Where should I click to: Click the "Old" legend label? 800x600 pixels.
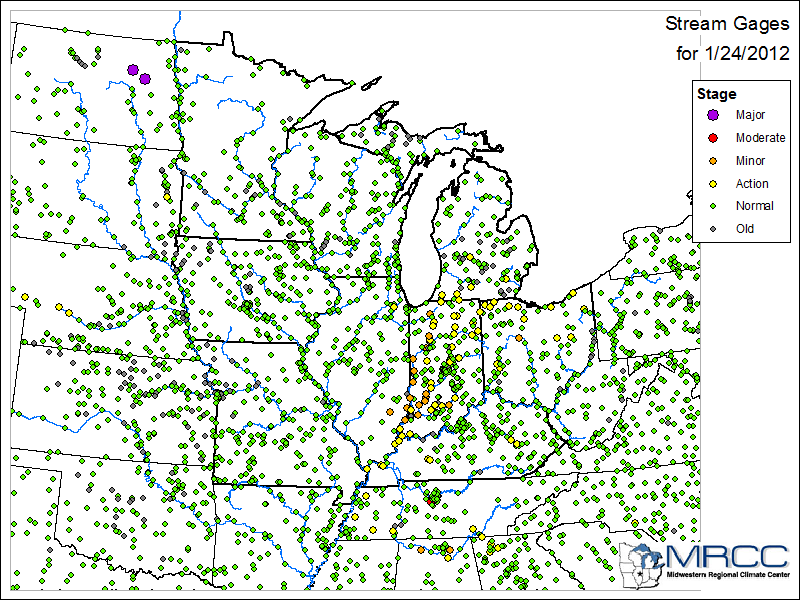(x=745, y=229)
